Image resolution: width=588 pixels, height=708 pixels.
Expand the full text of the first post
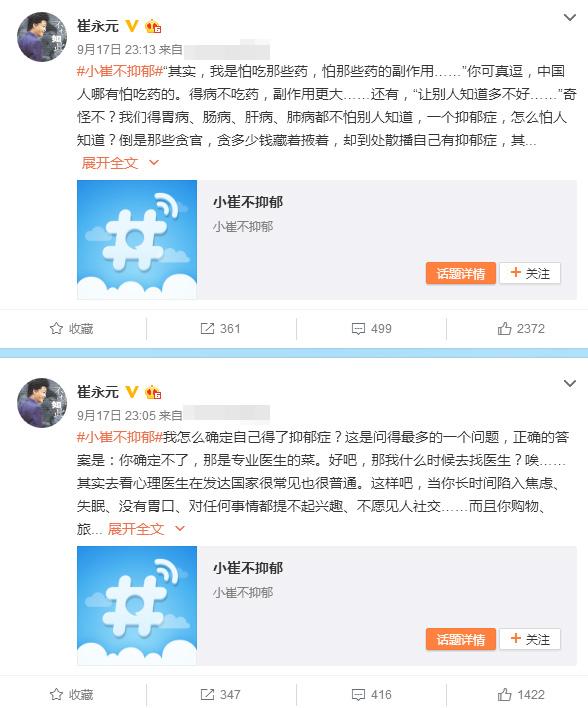coord(120,163)
